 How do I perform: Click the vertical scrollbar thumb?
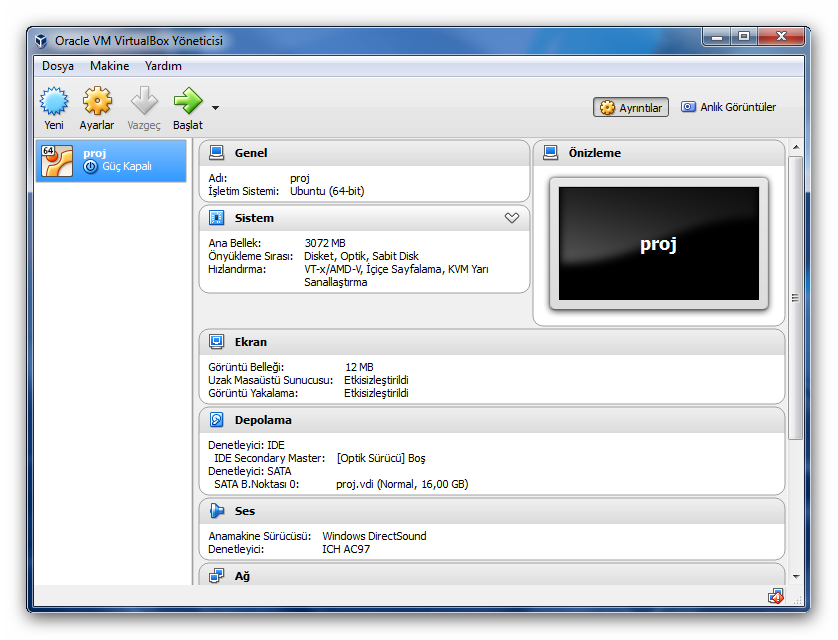pos(796,298)
